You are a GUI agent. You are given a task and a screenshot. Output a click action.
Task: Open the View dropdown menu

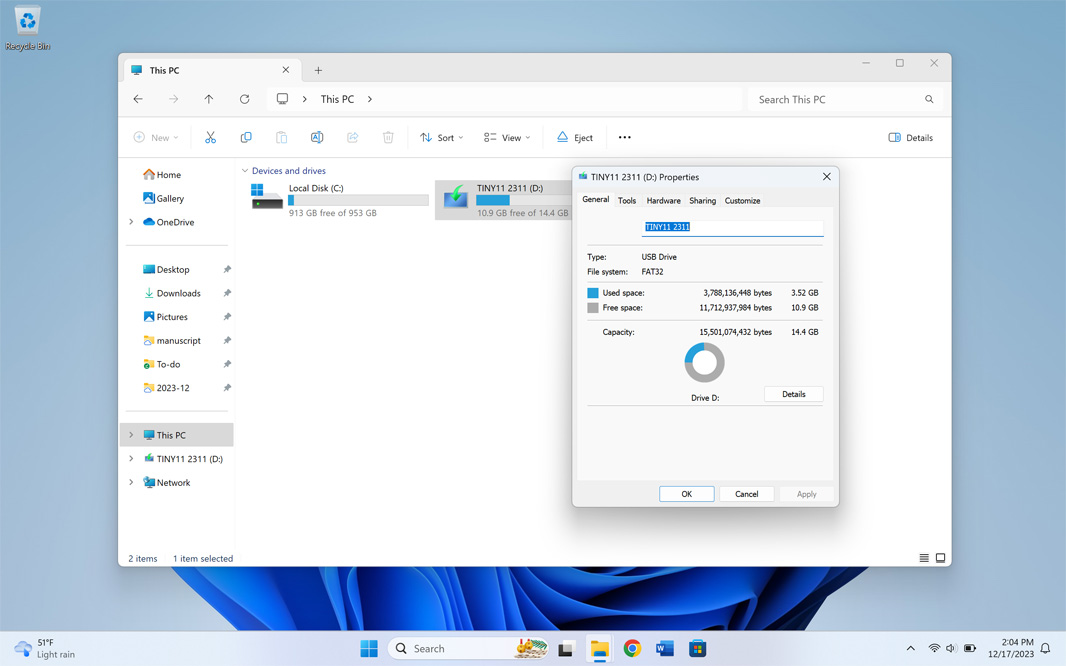tap(507, 138)
